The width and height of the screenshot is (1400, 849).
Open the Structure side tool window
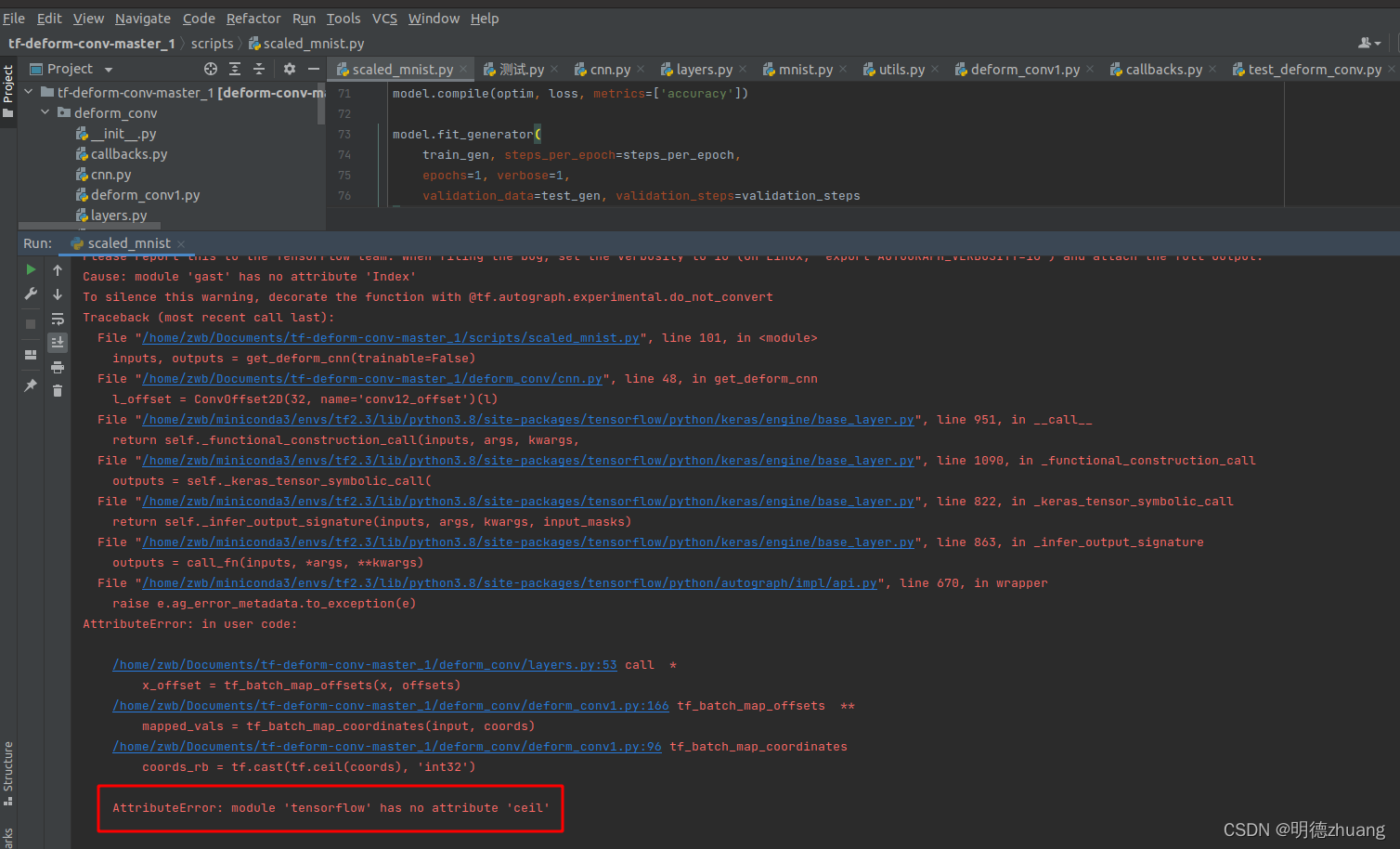click(8, 773)
